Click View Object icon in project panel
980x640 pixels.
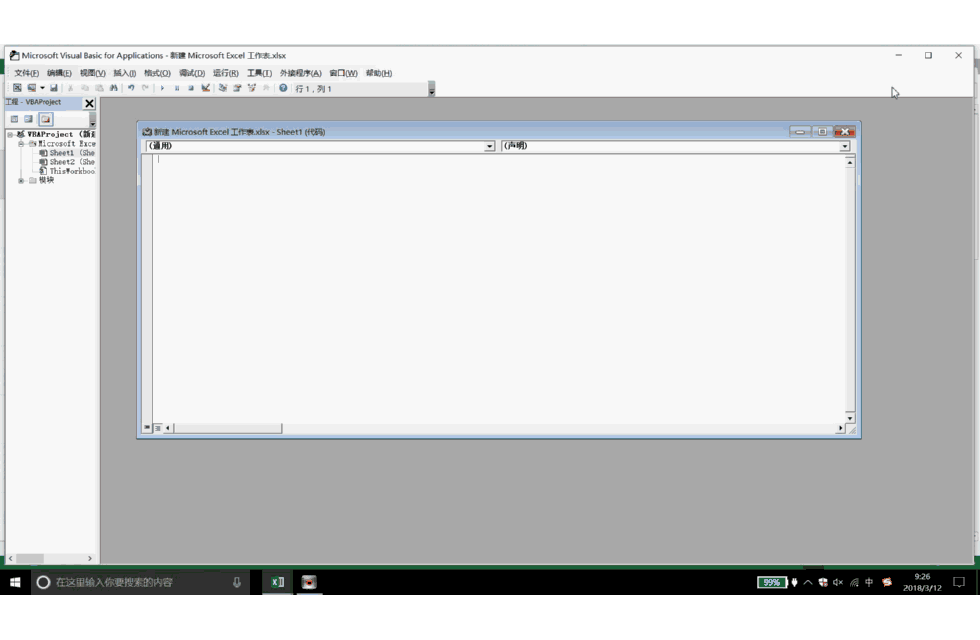[29, 119]
